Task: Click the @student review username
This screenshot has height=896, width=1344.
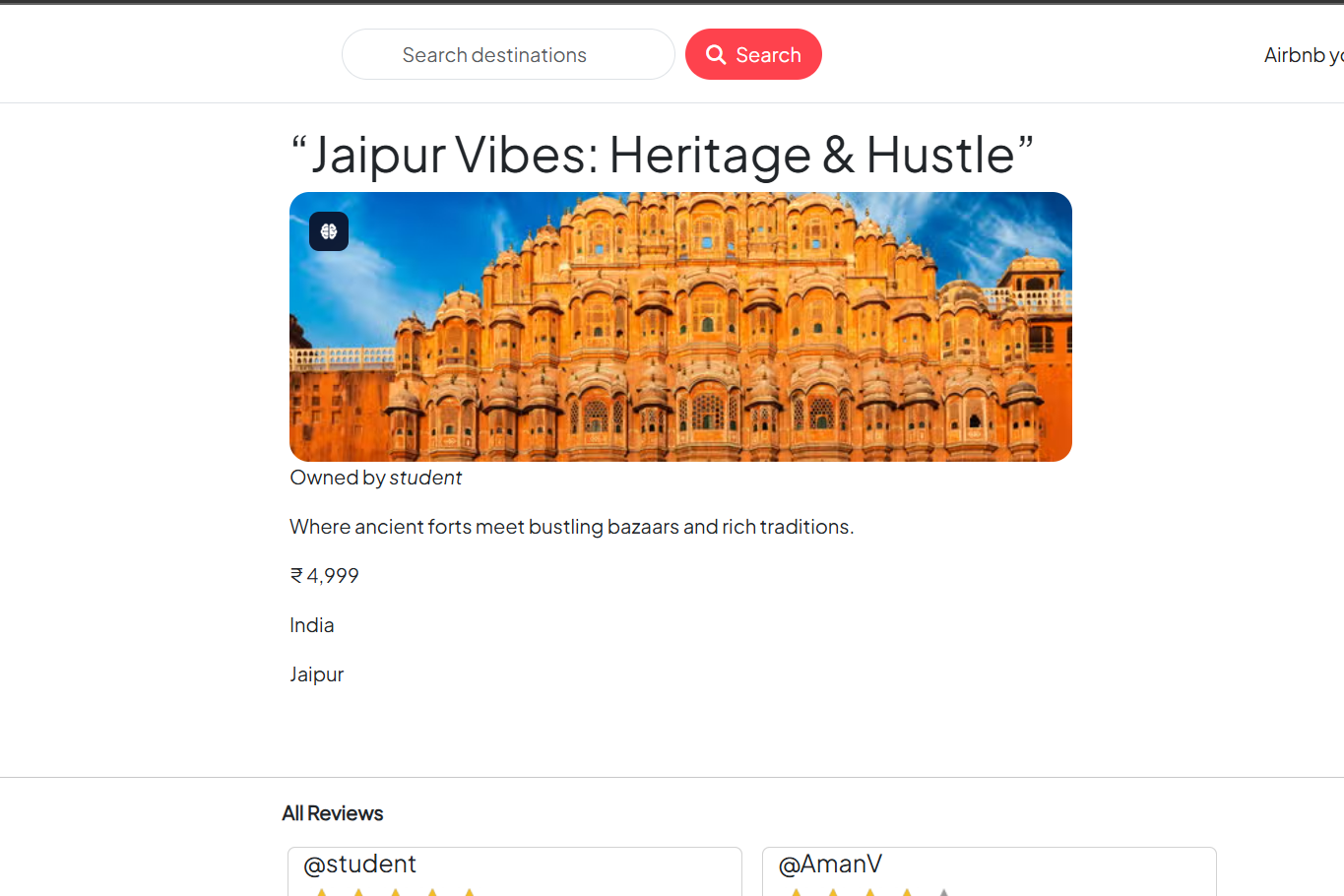Action: 359,864
